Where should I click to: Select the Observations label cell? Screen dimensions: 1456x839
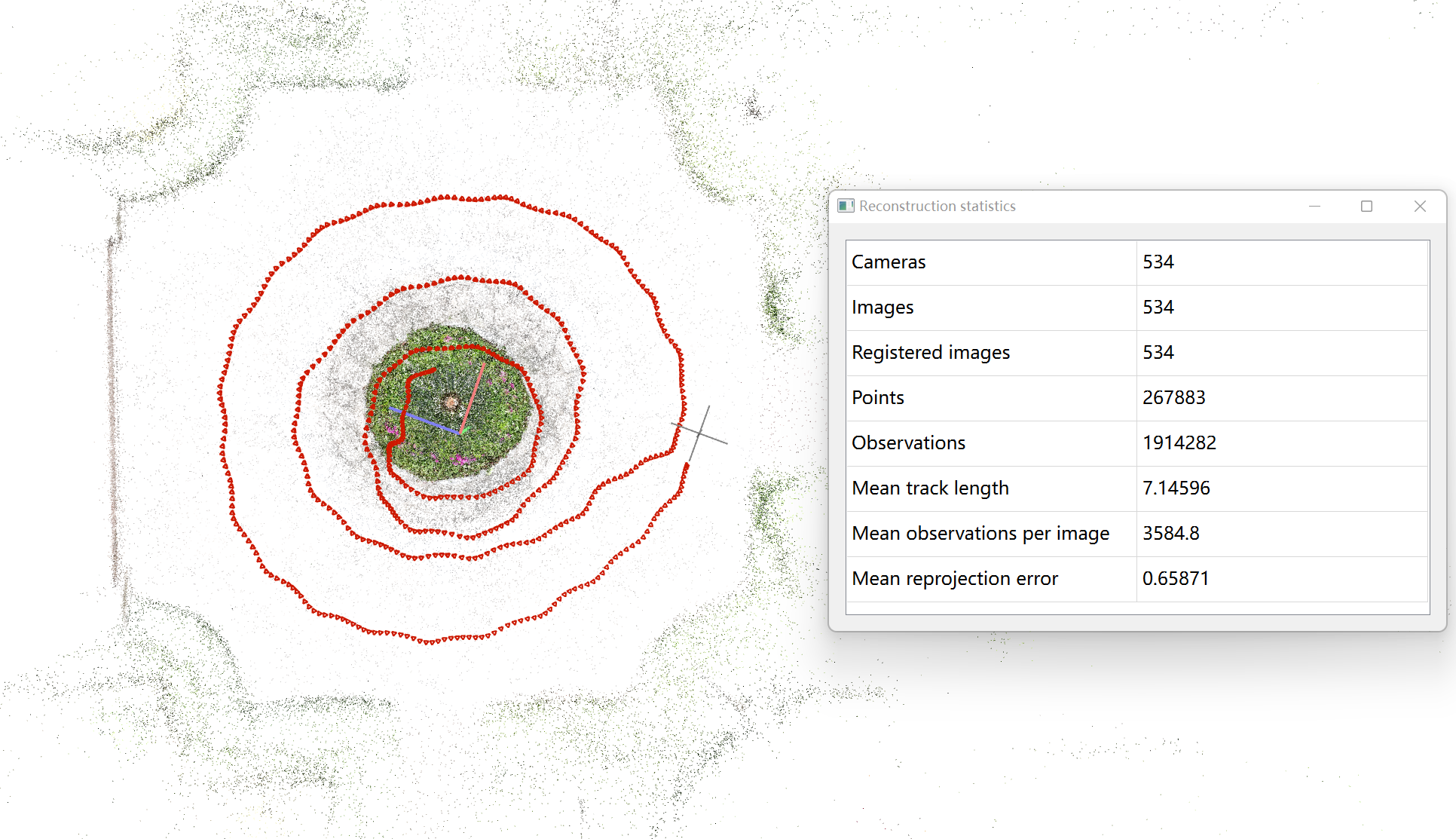coord(991,443)
